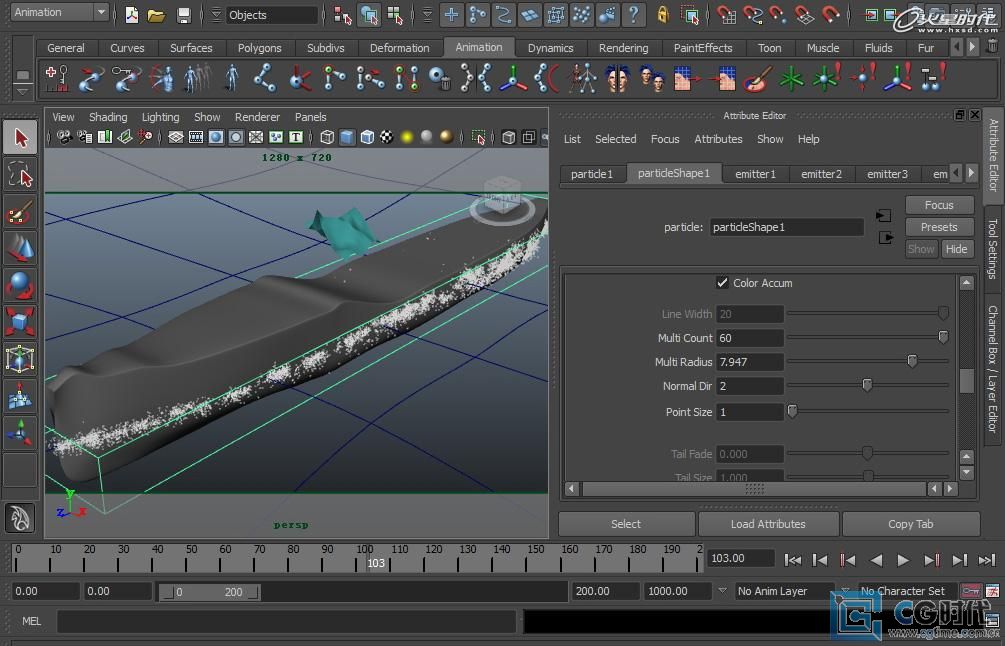The image size is (1005, 646).
Task: Activate the Lasso select tool
Action: [21, 174]
